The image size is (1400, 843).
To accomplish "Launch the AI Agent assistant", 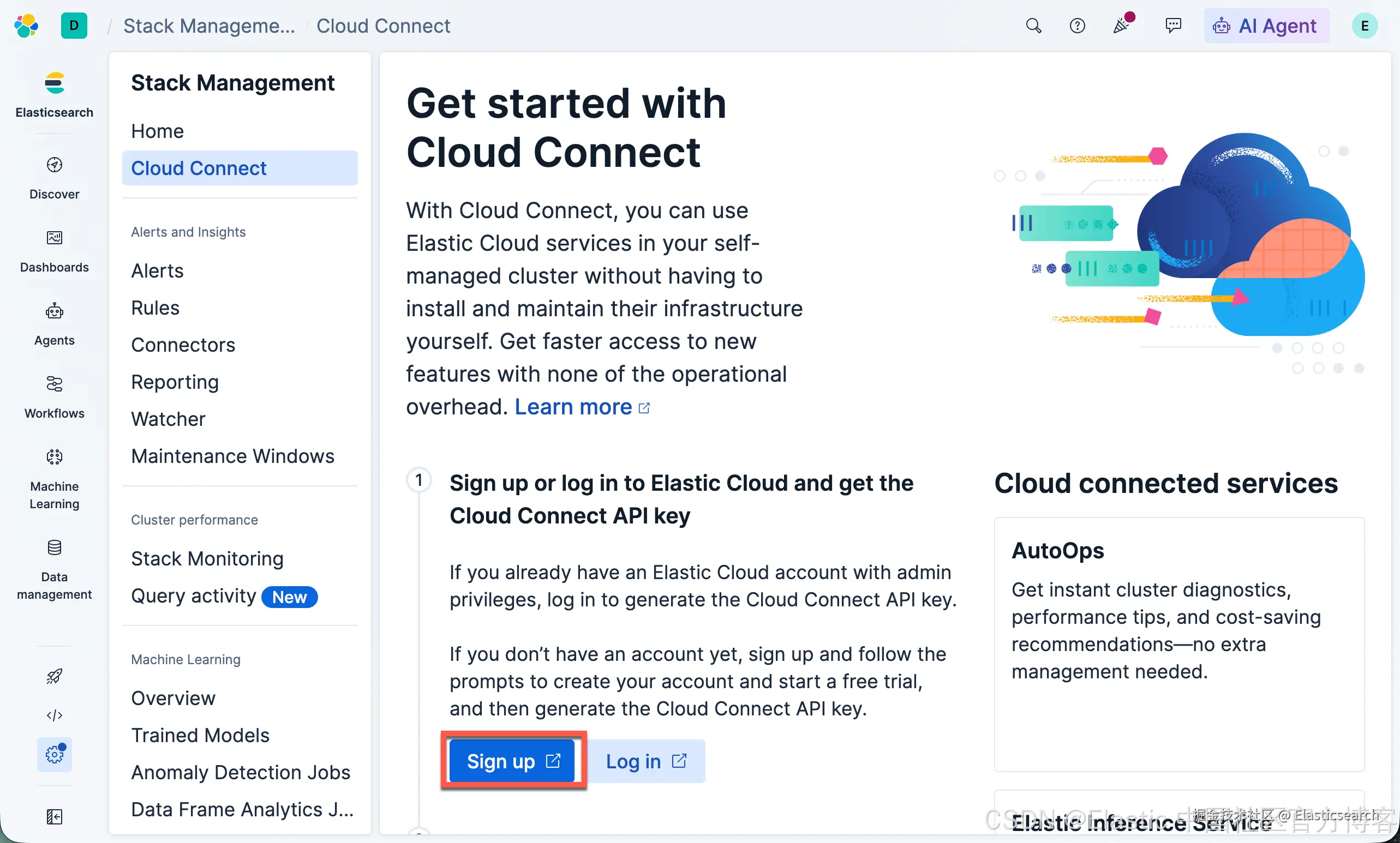I will point(1266,26).
